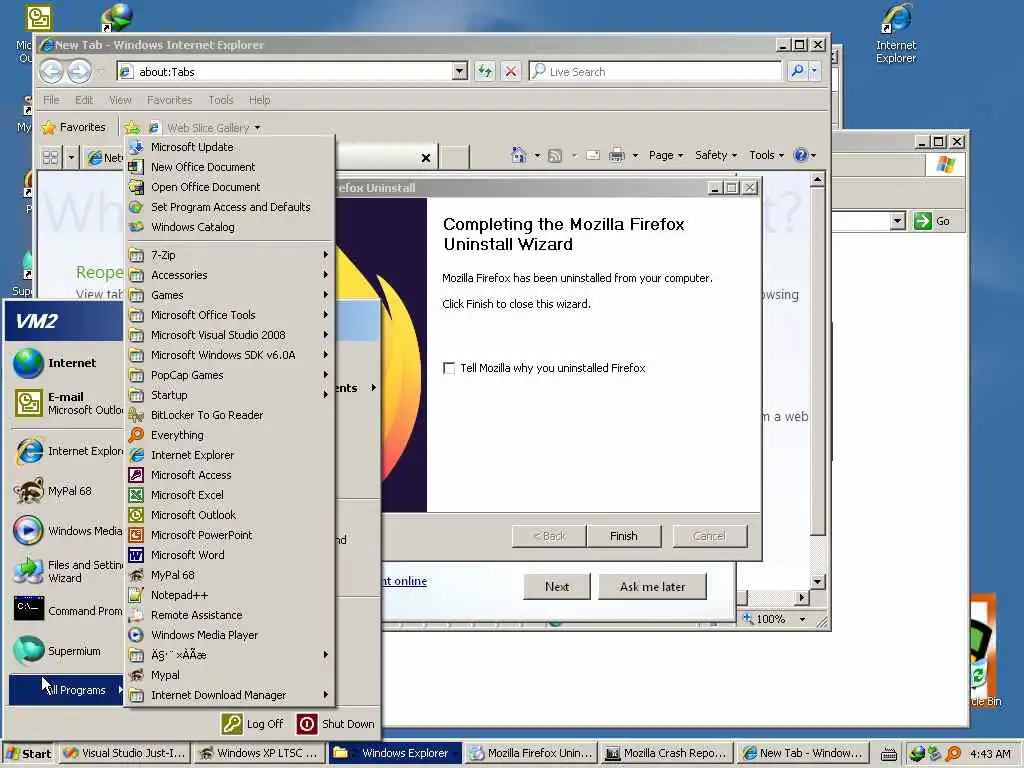Expand the Startup folder
Screen dimensions: 1024x768
(230, 394)
